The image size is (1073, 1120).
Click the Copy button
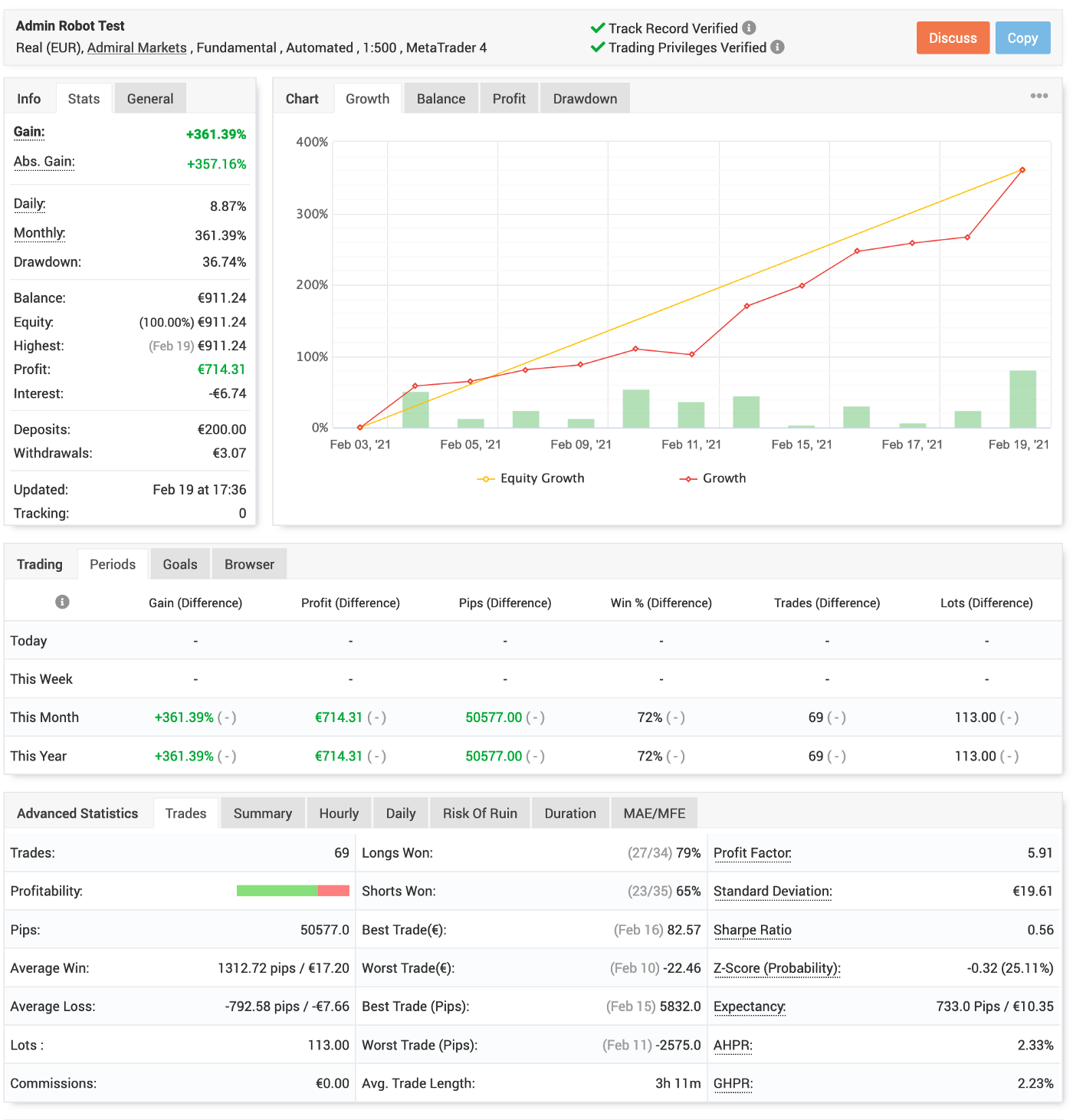click(1022, 38)
